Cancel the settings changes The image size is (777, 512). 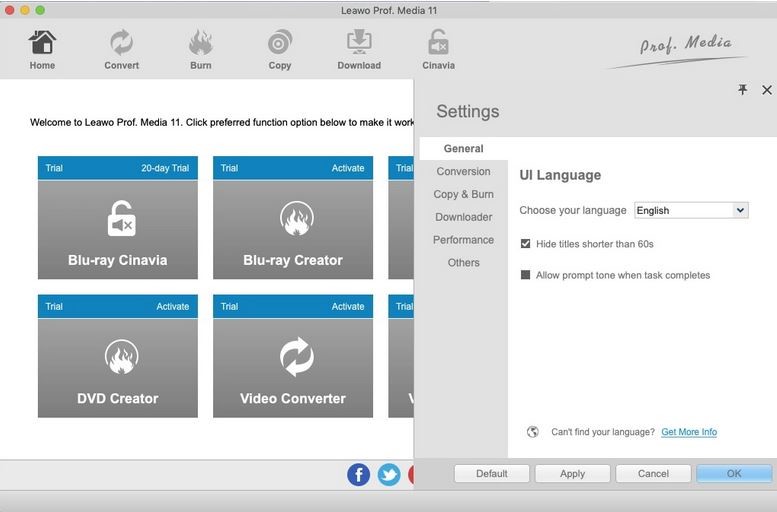[x=653, y=473]
